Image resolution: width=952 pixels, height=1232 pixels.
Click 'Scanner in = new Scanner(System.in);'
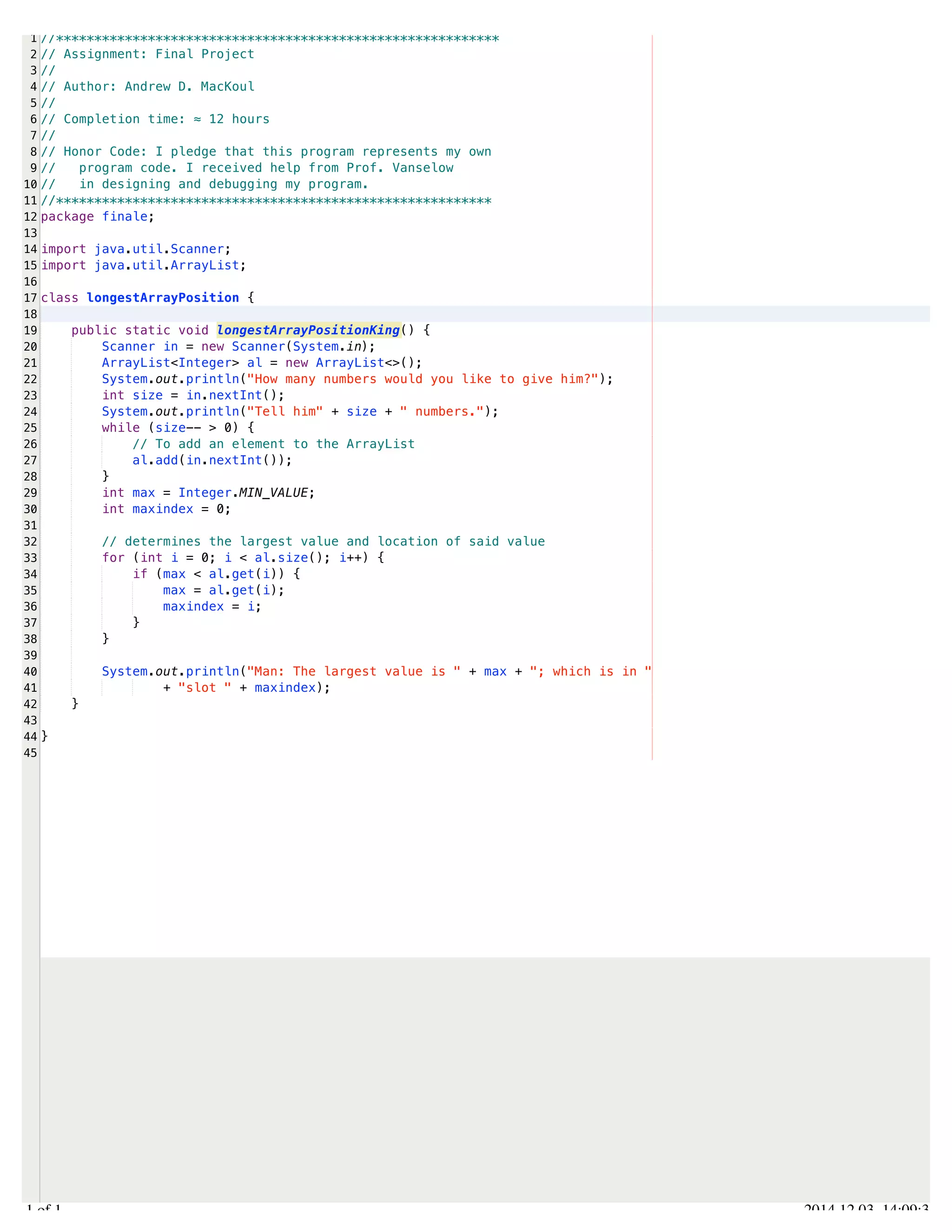pyautogui.click(x=238, y=346)
